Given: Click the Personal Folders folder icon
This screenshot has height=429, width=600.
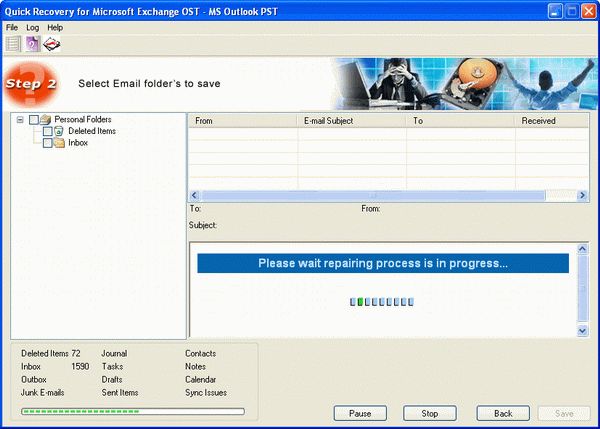Looking at the screenshot, I should pos(46,120).
